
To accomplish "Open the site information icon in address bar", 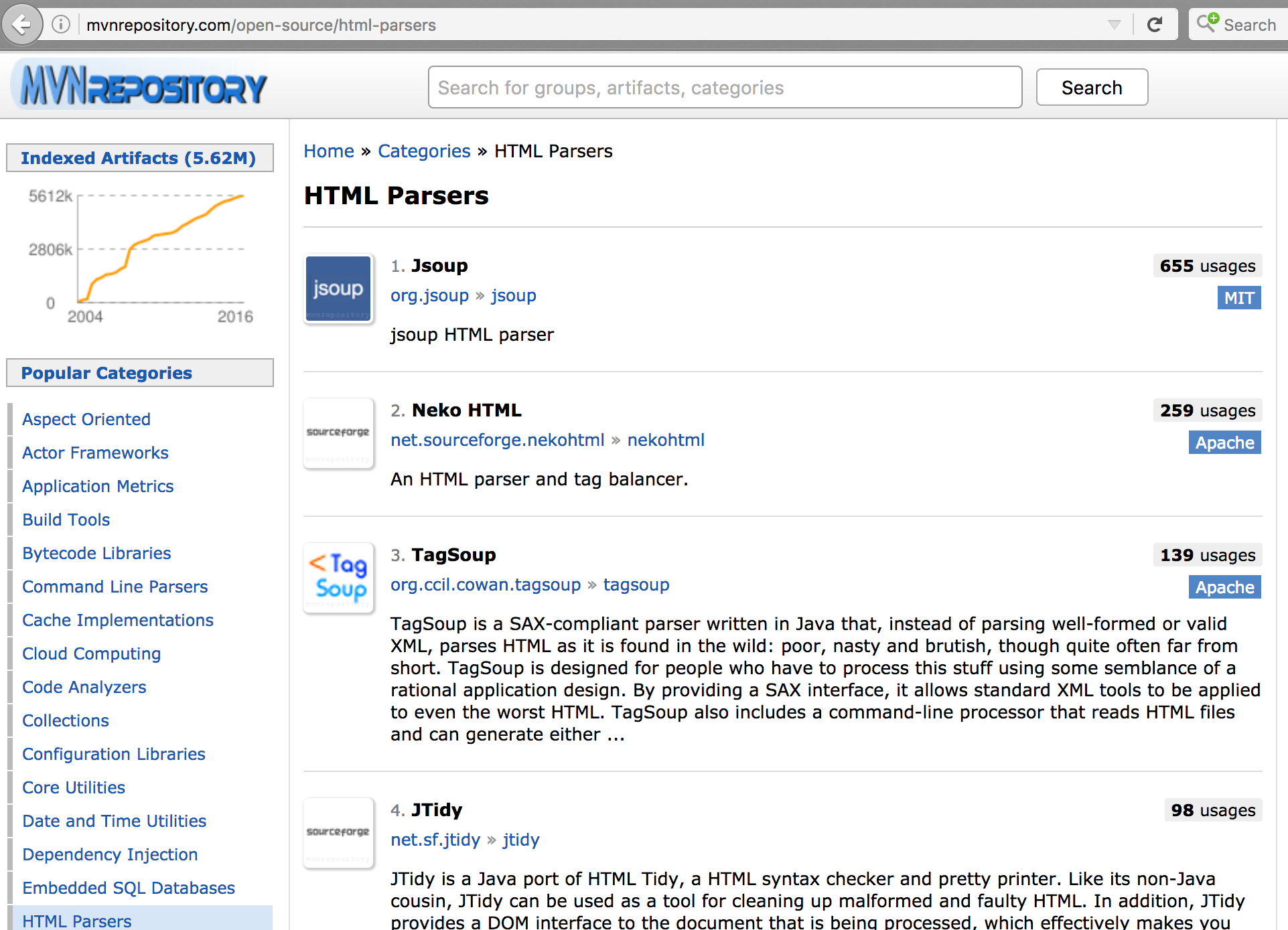I will 61,25.
